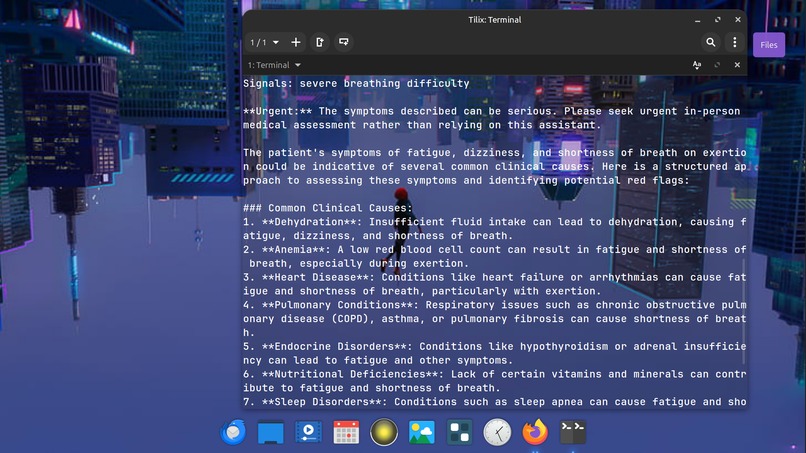Image resolution: width=806 pixels, height=453 pixels.
Task: Click the '**Urgent:**' warning text
Action: click(x=278, y=111)
